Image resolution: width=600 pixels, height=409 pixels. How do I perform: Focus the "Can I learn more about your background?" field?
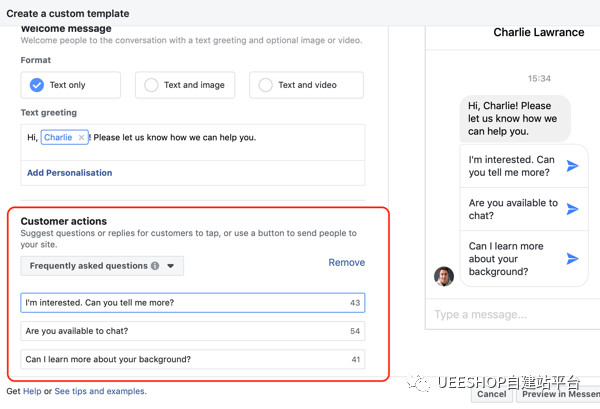click(x=180, y=360)
